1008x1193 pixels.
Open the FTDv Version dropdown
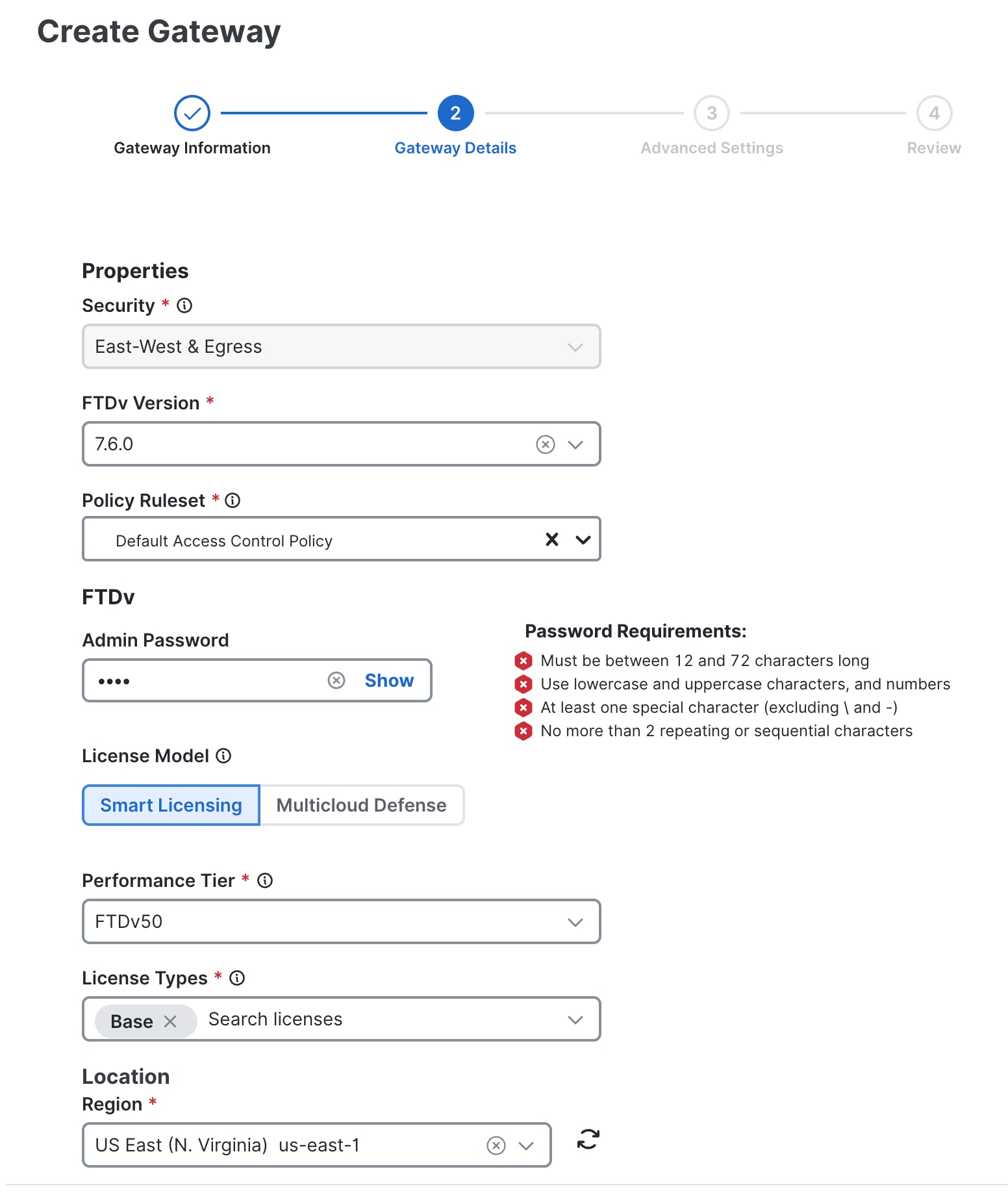574,444
